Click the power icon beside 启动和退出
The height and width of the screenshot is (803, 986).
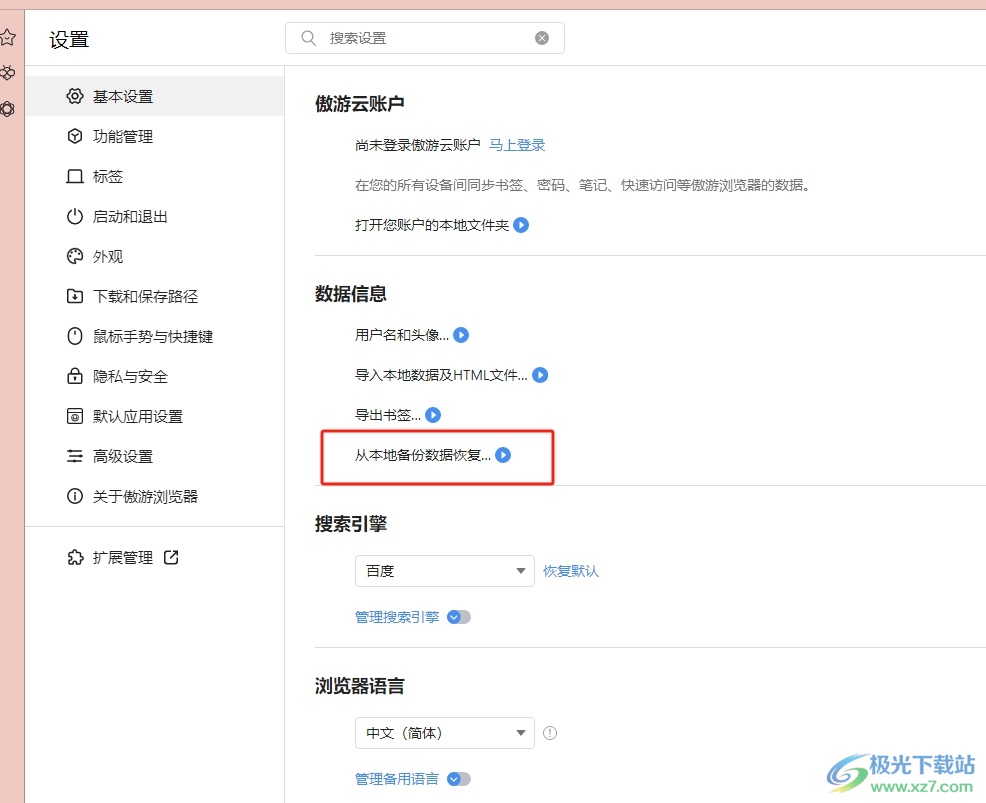(75, 217)
